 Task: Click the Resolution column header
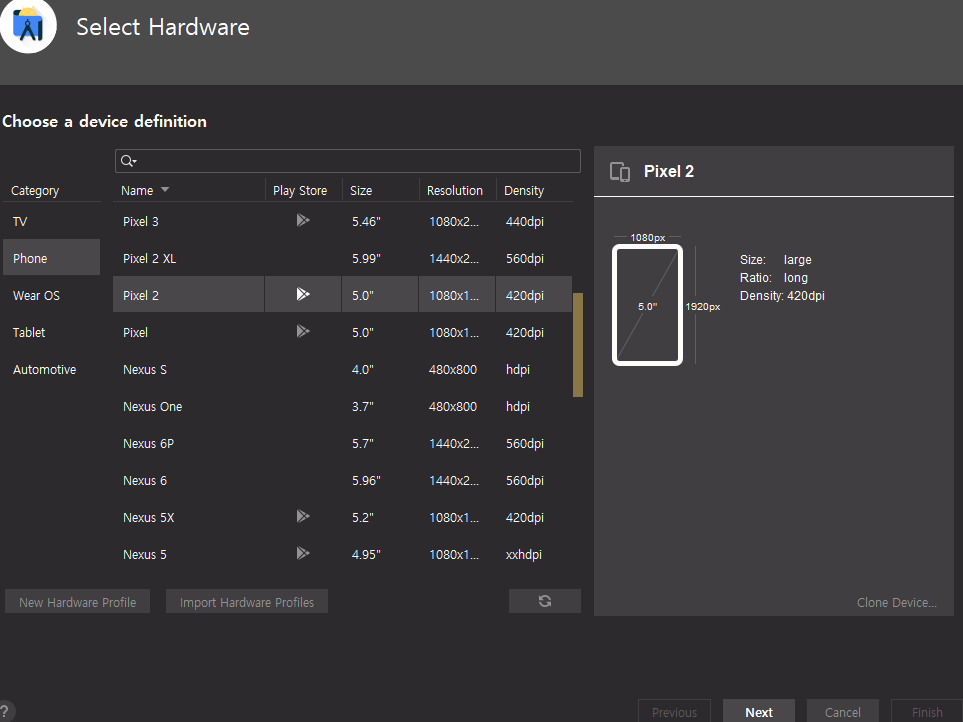458,190
